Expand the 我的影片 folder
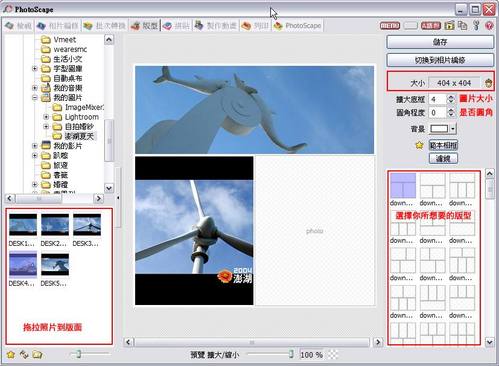The width and height of the screenshot is (499, 366). pyautogui.click(x=35, y=146)
